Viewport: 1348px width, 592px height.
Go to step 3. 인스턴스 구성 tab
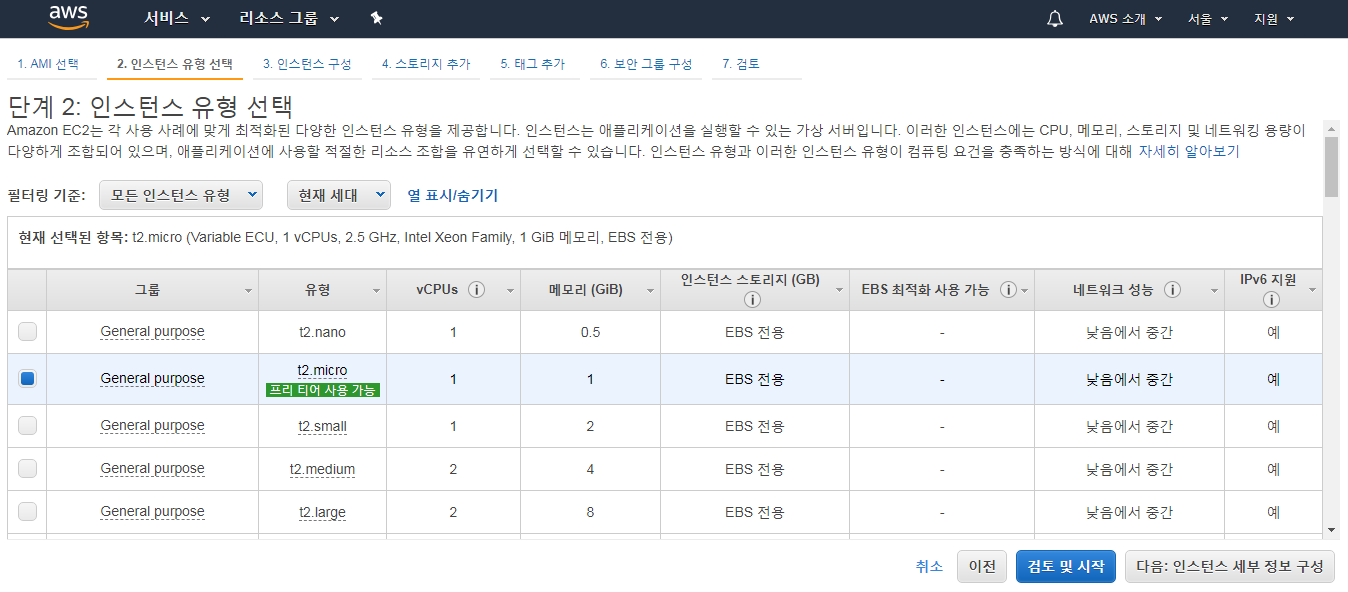307,64
